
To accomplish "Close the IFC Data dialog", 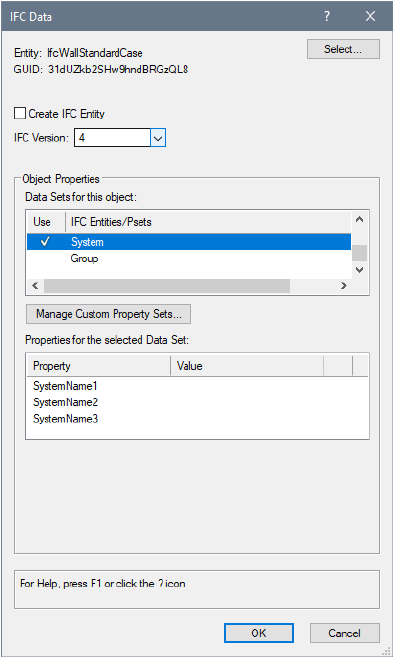I will coord(370,16).
